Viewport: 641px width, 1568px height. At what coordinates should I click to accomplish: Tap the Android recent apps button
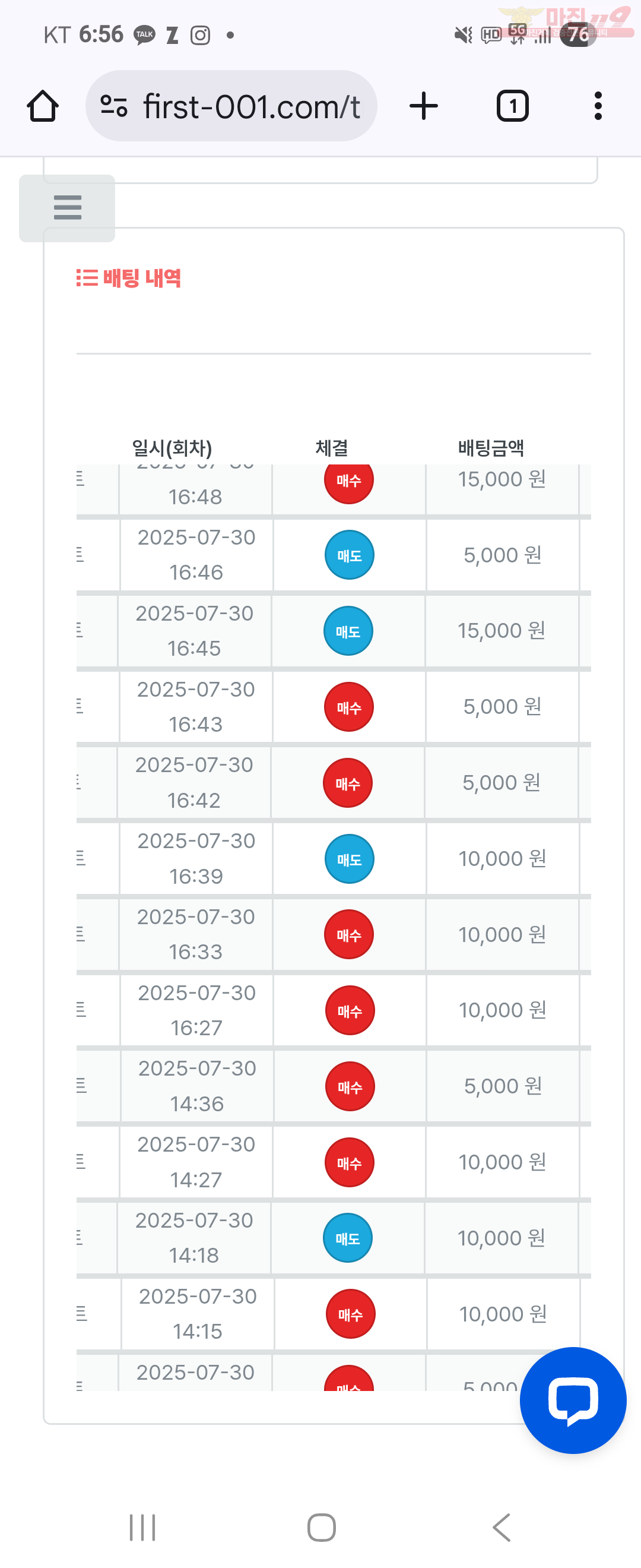click(x=142, y=1526)
